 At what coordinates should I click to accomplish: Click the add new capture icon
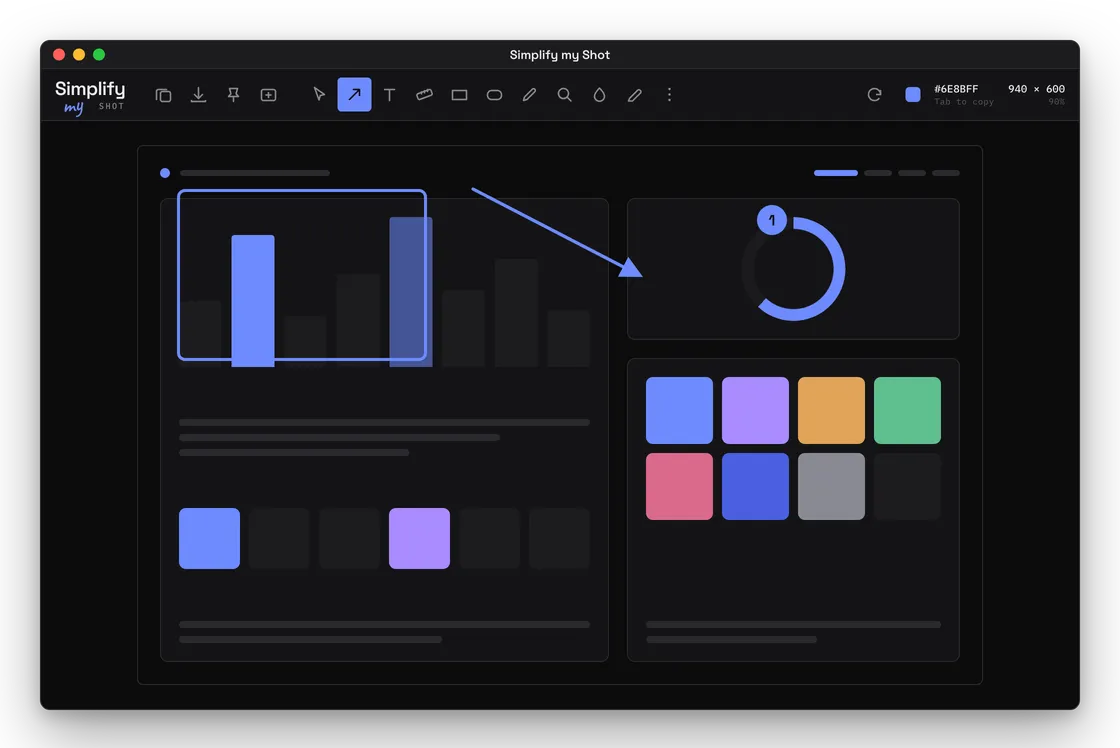[x=269, y=95]
